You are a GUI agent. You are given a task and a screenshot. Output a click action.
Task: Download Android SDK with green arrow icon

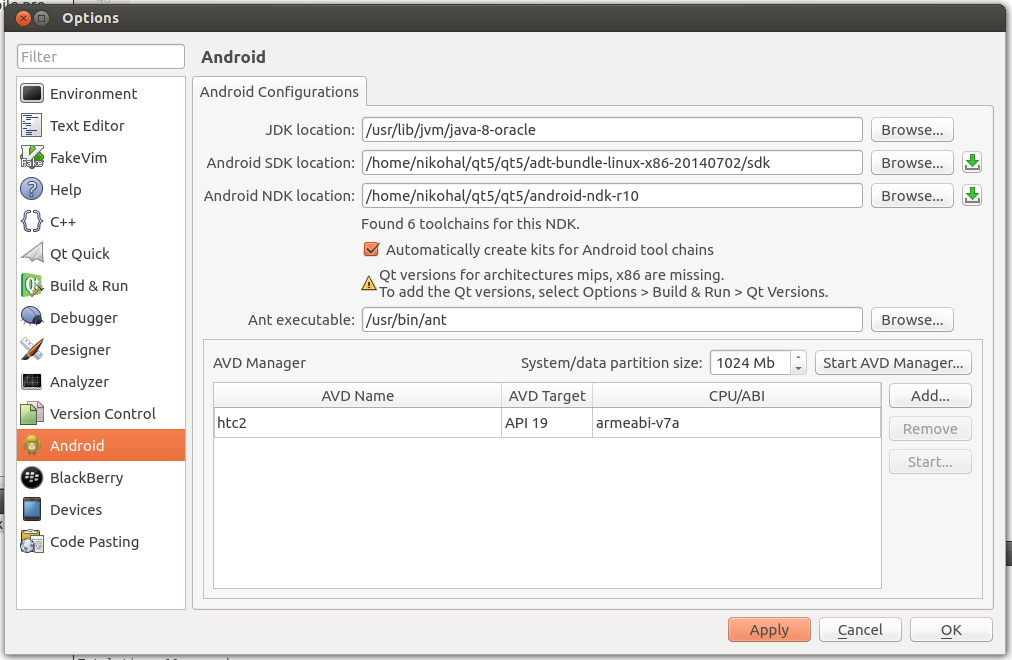click(x=972, y=163)
